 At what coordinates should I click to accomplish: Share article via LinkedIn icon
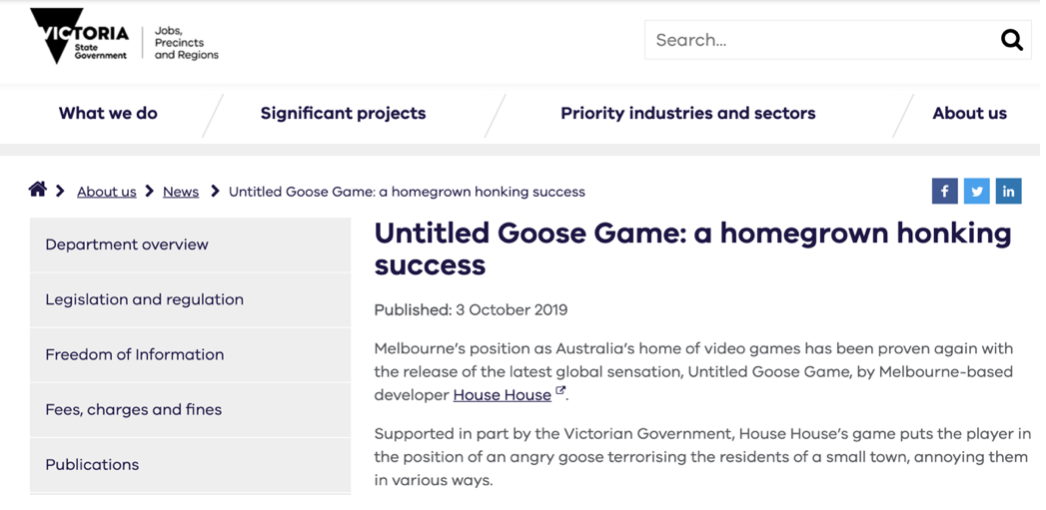pyautogui.click(x=1009, y=191)
